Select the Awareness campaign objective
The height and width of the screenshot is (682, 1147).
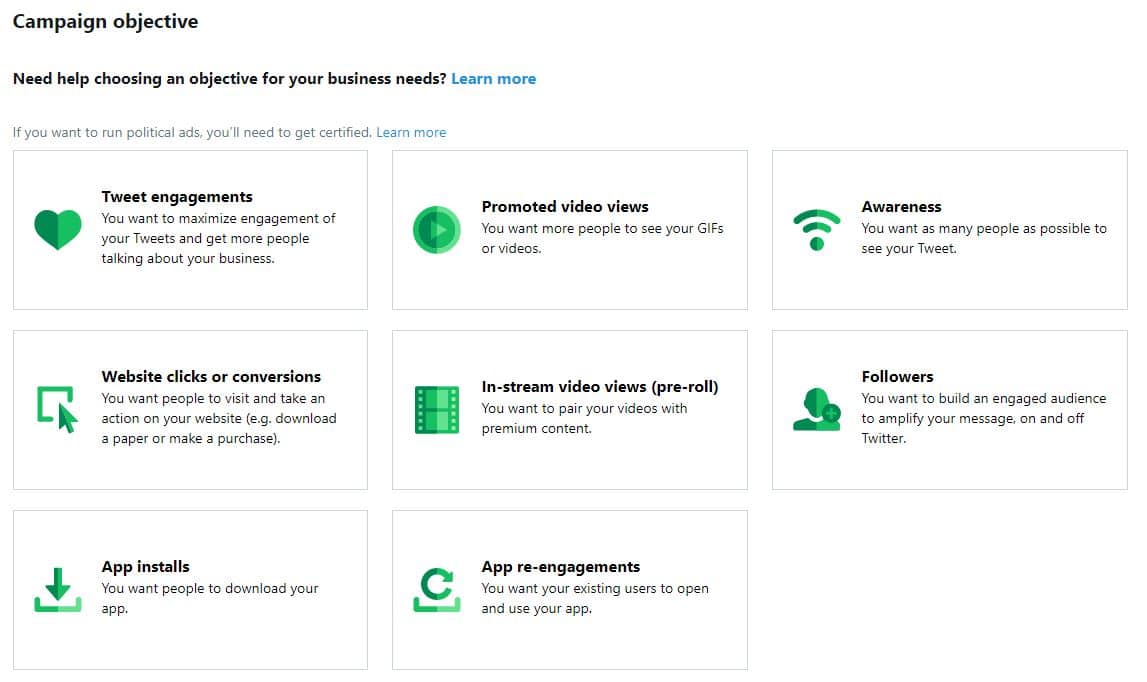[948, 228]
